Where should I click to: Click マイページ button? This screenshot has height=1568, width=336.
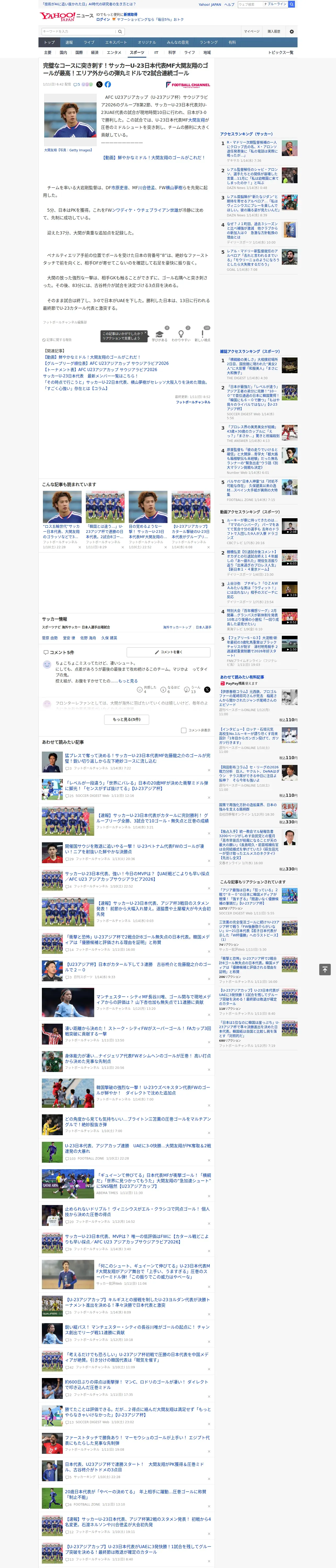[251, 32]
